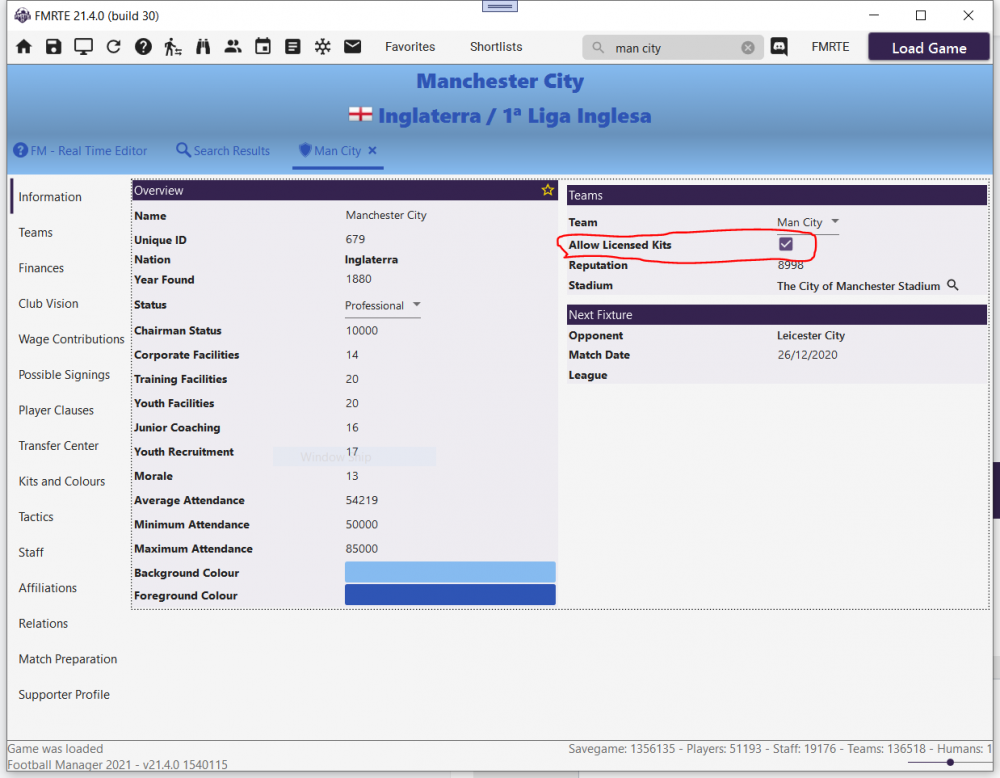Screen dimensions: 1000x778
Task: Open the Teams sidebar section
Action: click(x=36, y=233)
